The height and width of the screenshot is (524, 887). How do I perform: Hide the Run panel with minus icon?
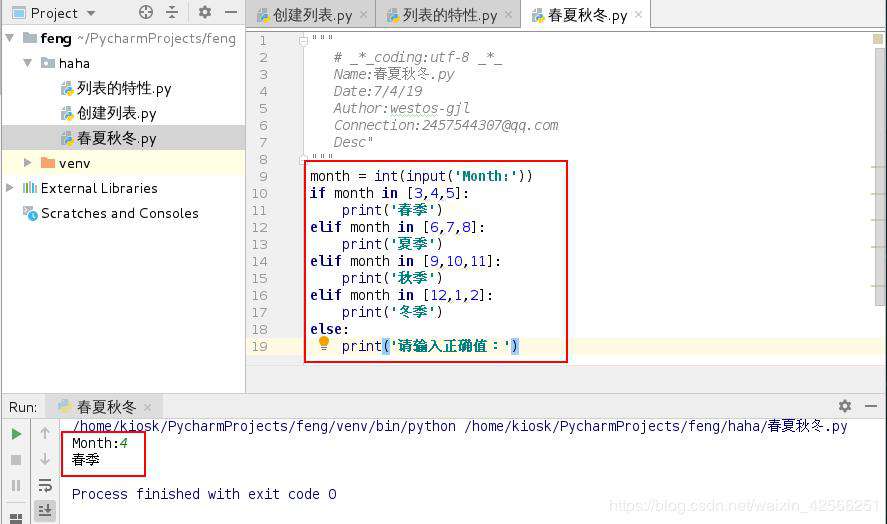[x=871, y=406]
